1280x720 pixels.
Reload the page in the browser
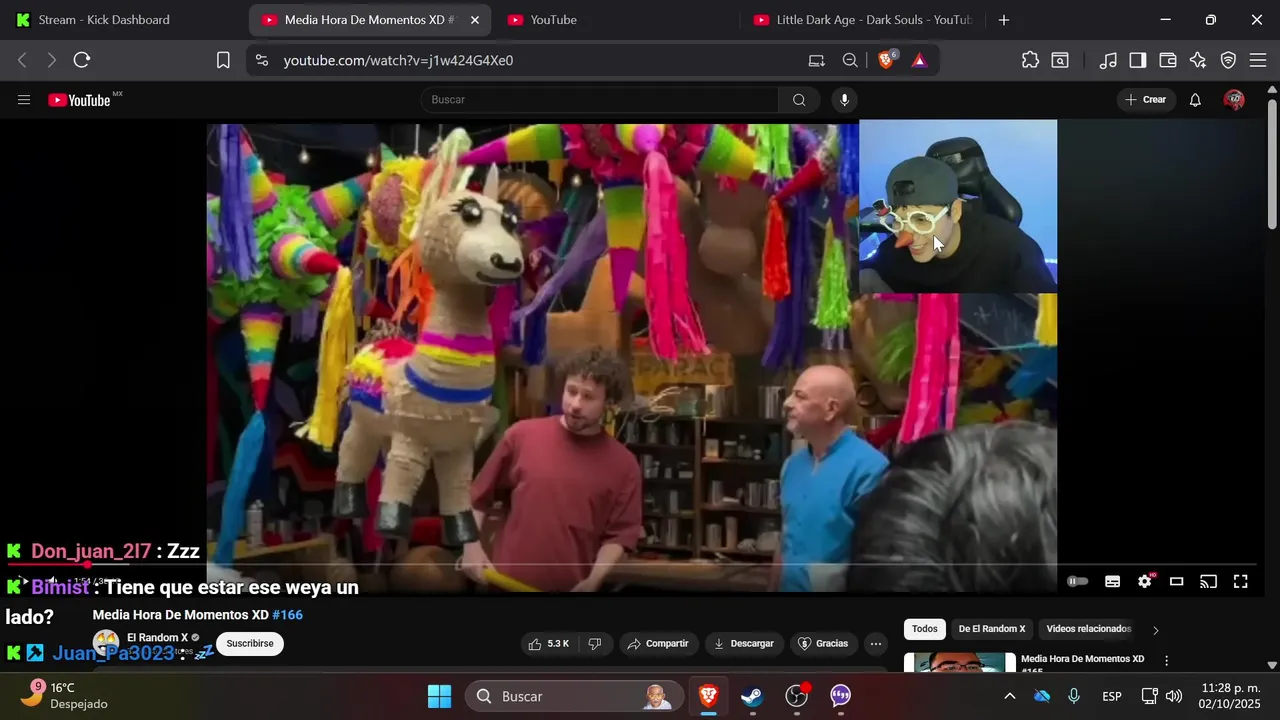coord(82,60)
